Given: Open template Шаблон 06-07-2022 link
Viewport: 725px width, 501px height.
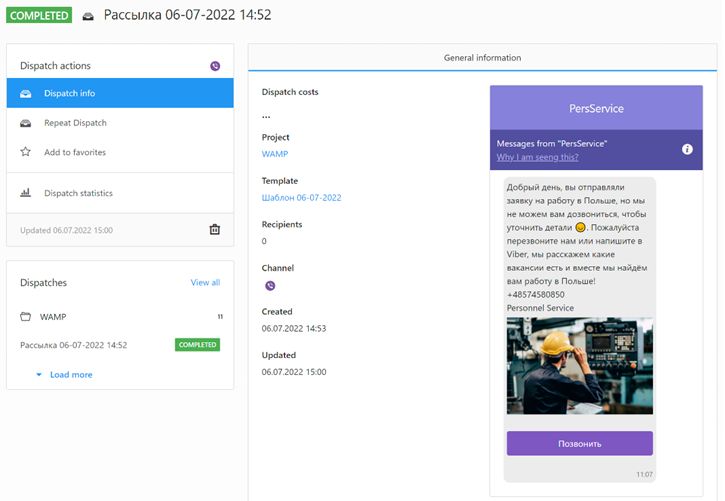Looking at the screenshot, I should (301, 197).
